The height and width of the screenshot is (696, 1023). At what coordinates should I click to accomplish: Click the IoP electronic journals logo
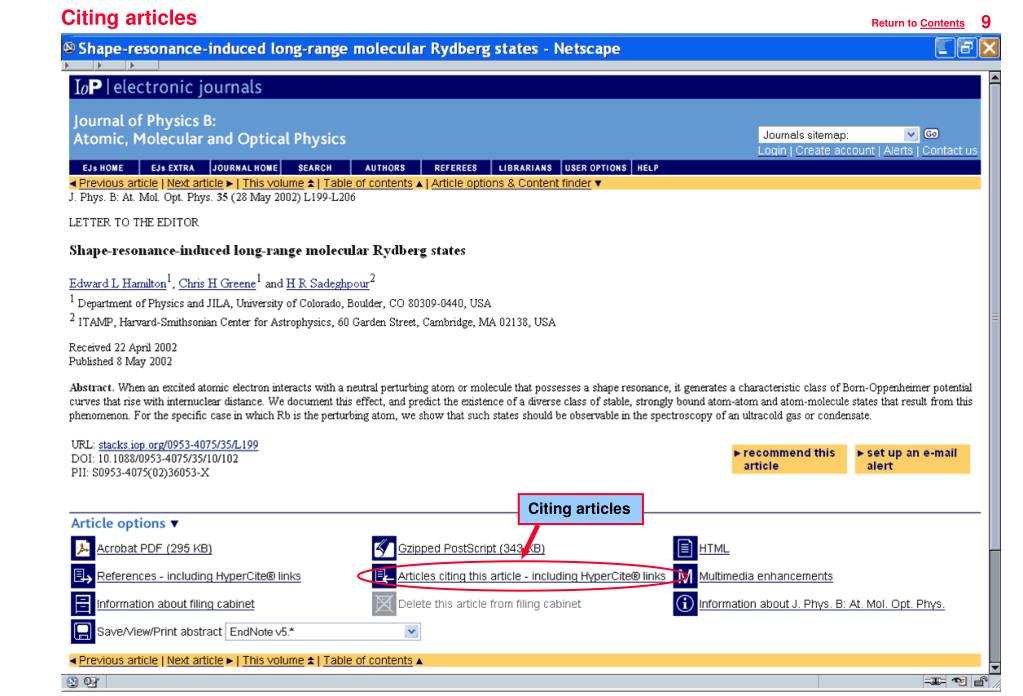pyautogui.click(x=168, y=87)
